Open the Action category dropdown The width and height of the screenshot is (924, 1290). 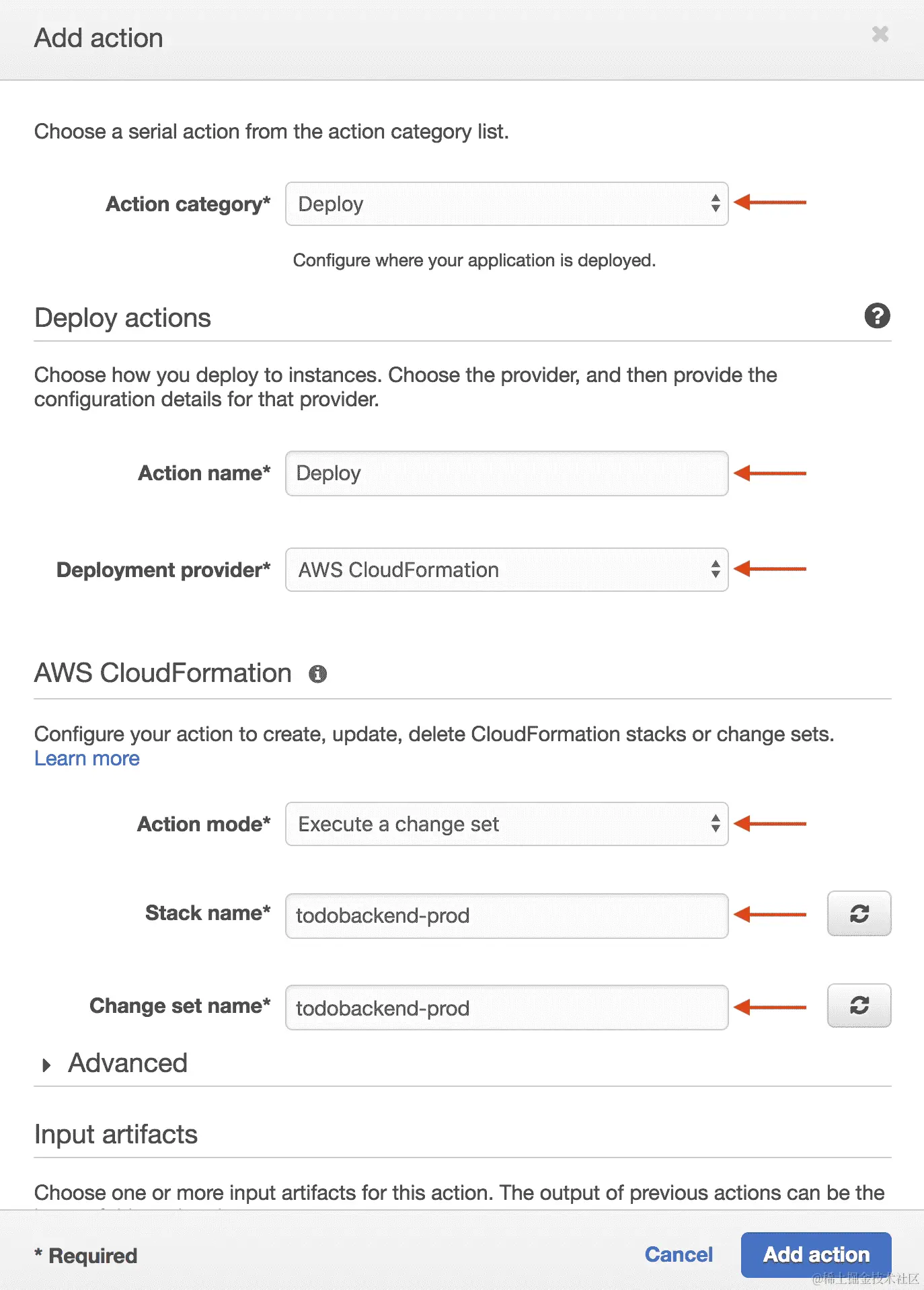506,204
